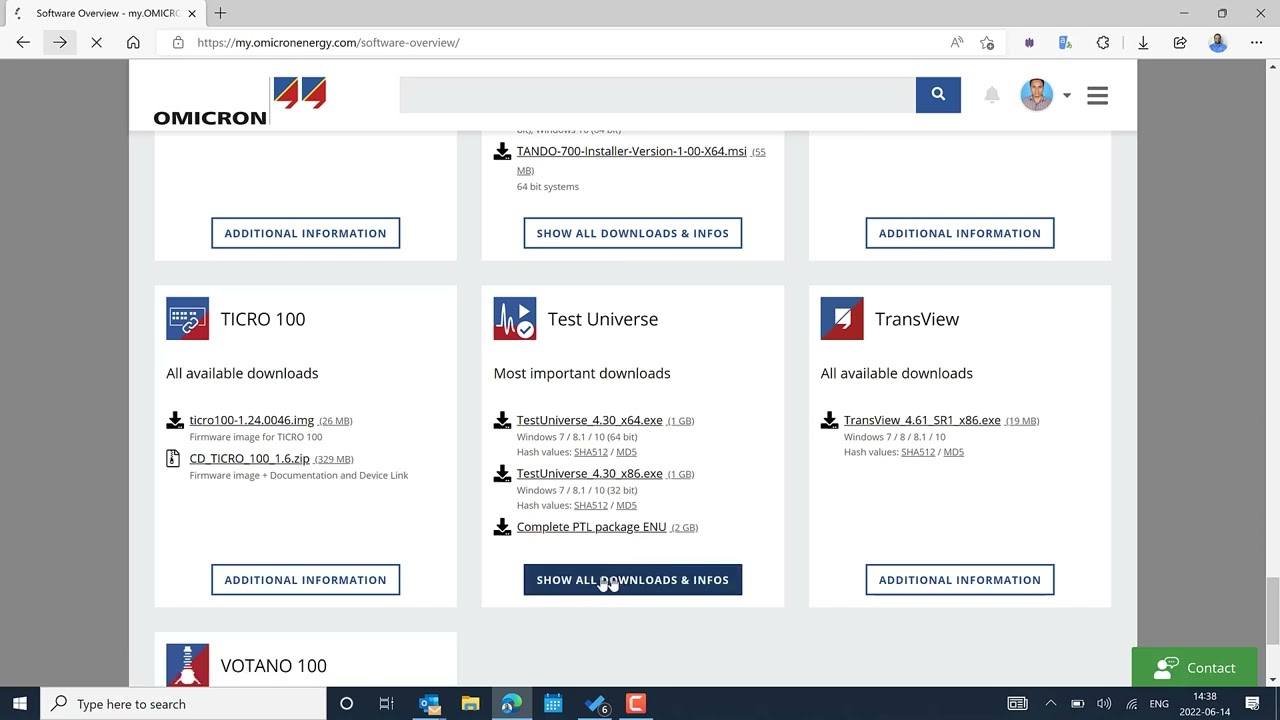Click download icon beside TestUniverse_4.30_x64.exe
The height and width of the screenshot is (720, 1280).
(x=502, y=420)
